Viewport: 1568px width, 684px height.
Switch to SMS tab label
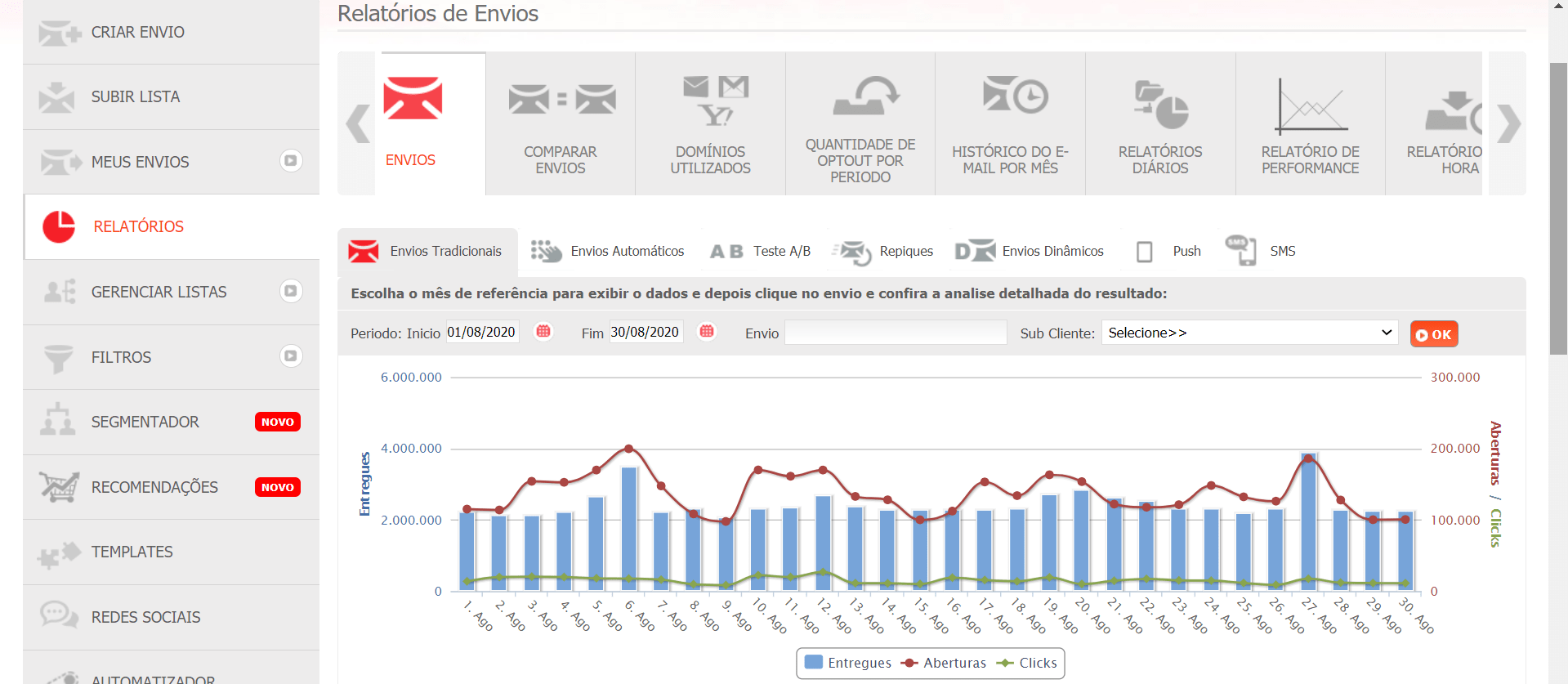click(x=1282, y=252)
